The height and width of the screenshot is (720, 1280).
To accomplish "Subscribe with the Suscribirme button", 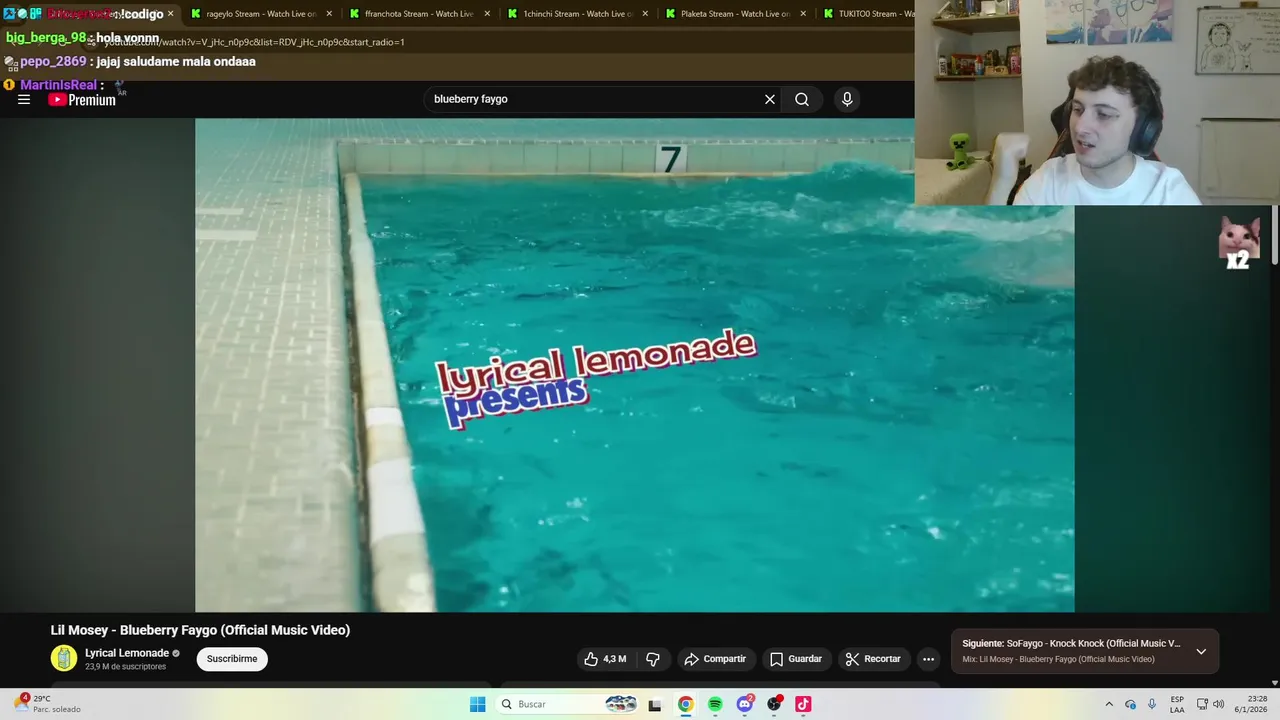I will [x=232, y=659].
